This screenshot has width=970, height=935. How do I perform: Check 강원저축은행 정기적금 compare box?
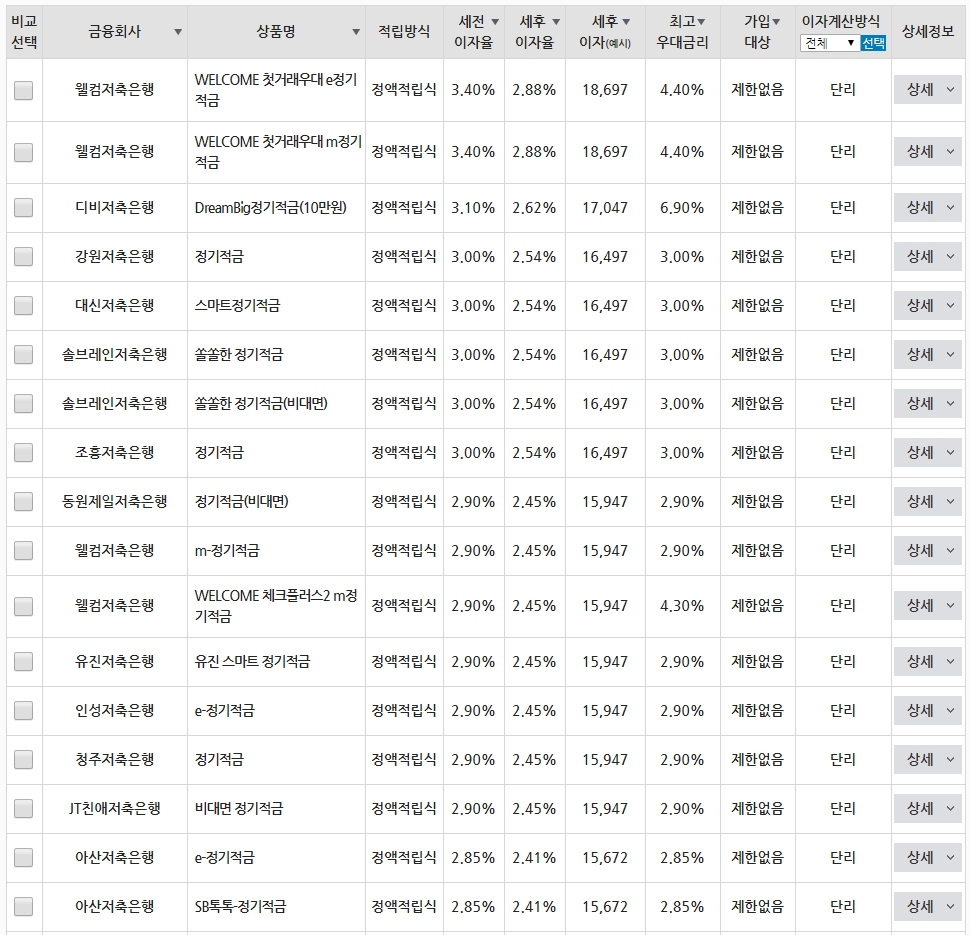[x=24, y=256]
